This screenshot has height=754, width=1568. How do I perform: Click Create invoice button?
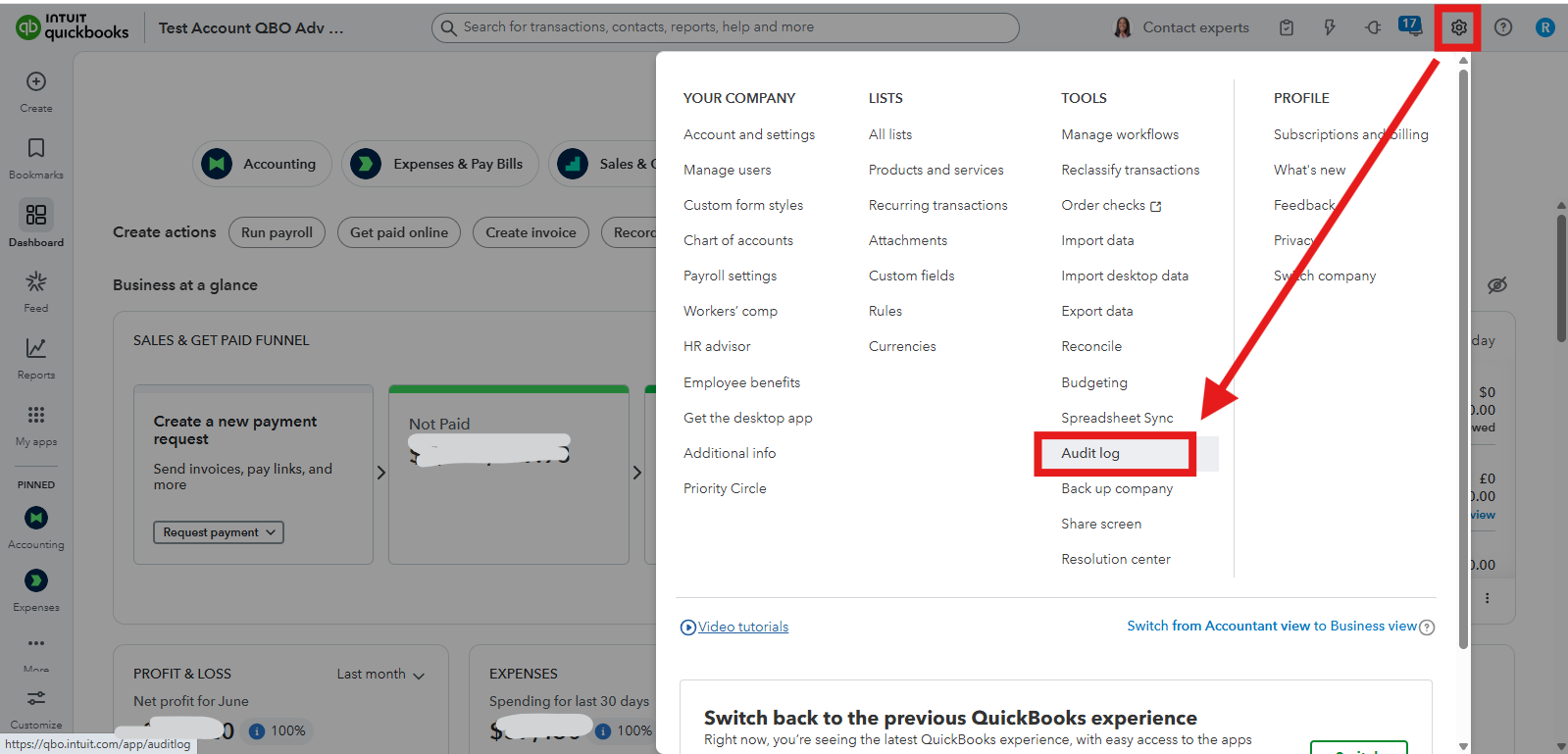pyautogui.click(x=531, y=232)
